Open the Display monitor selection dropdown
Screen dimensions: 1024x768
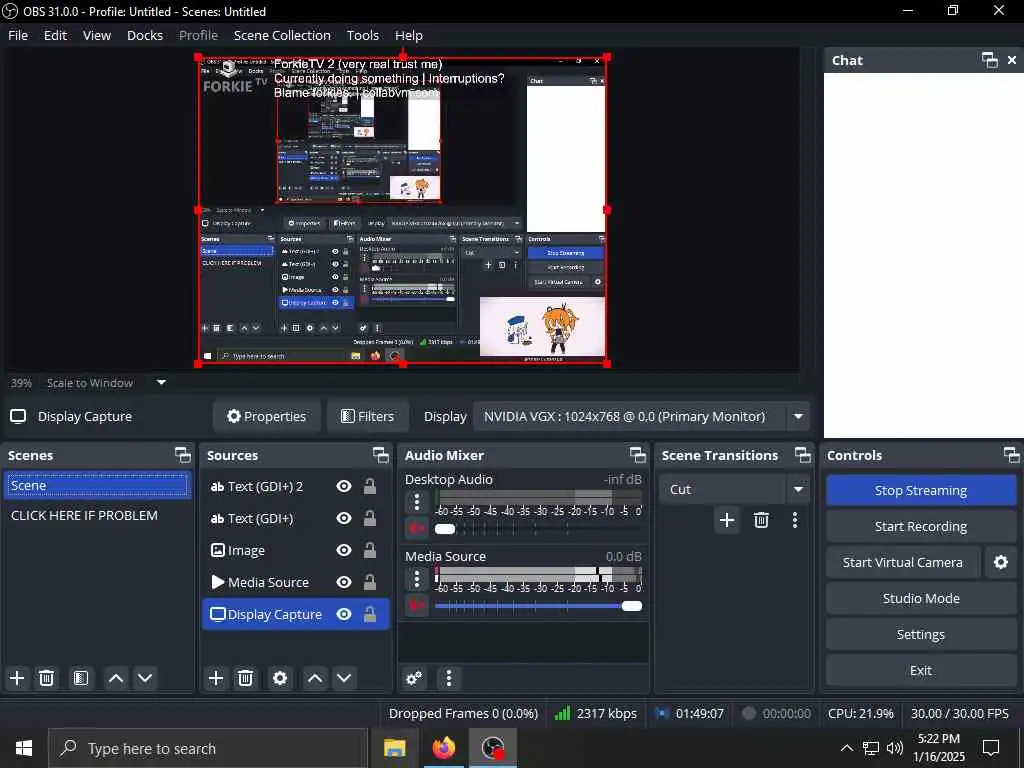tap(798, 417)
